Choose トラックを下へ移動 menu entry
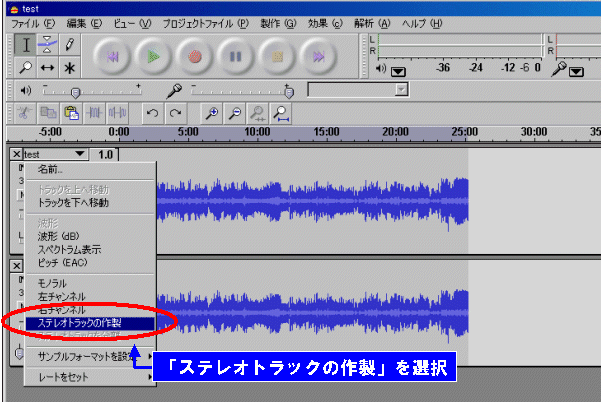This screenshot has width=601, height=402. pyautogui.click(x=90, y=203)
